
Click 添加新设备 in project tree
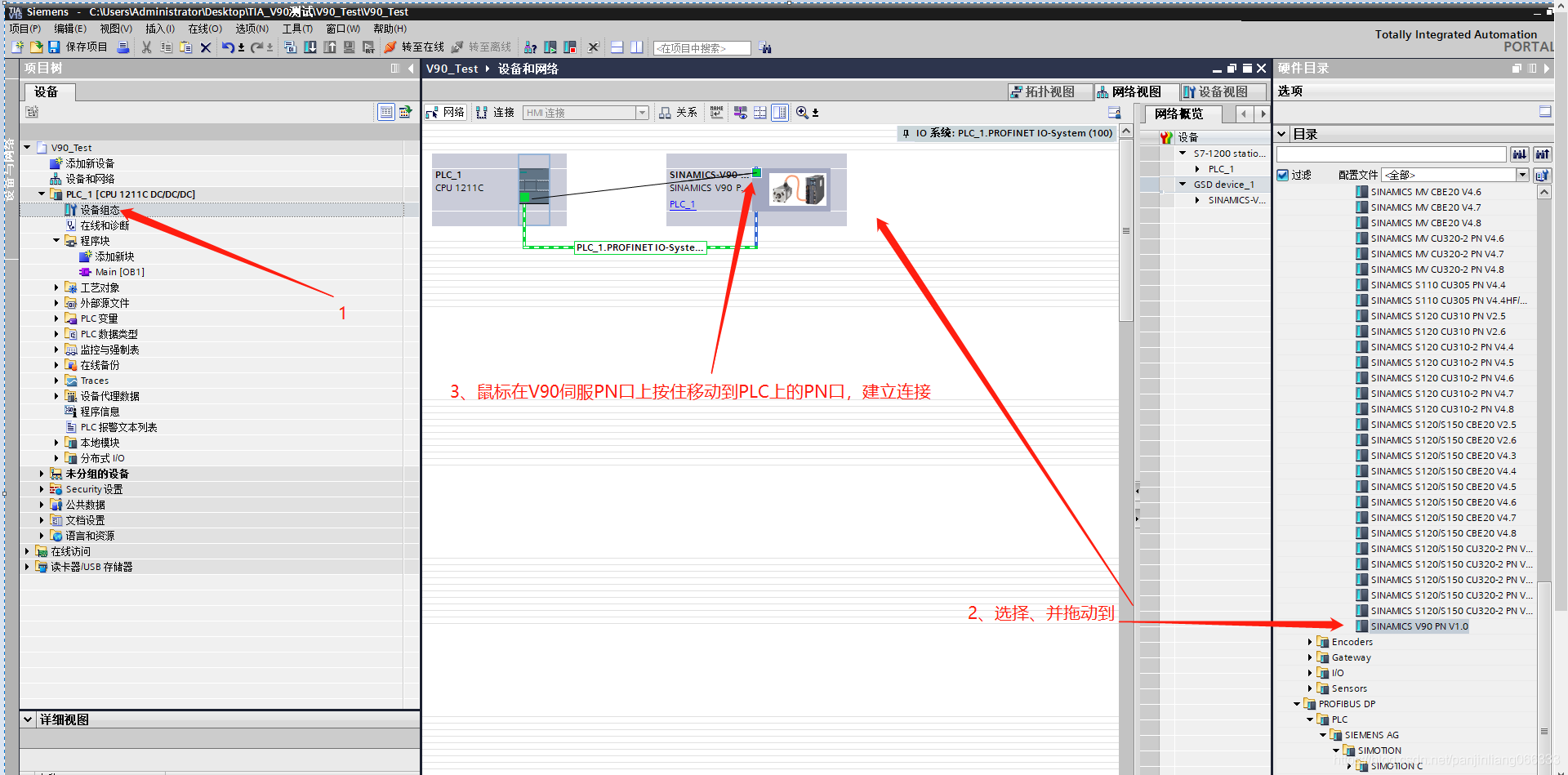tap(90, 163)
